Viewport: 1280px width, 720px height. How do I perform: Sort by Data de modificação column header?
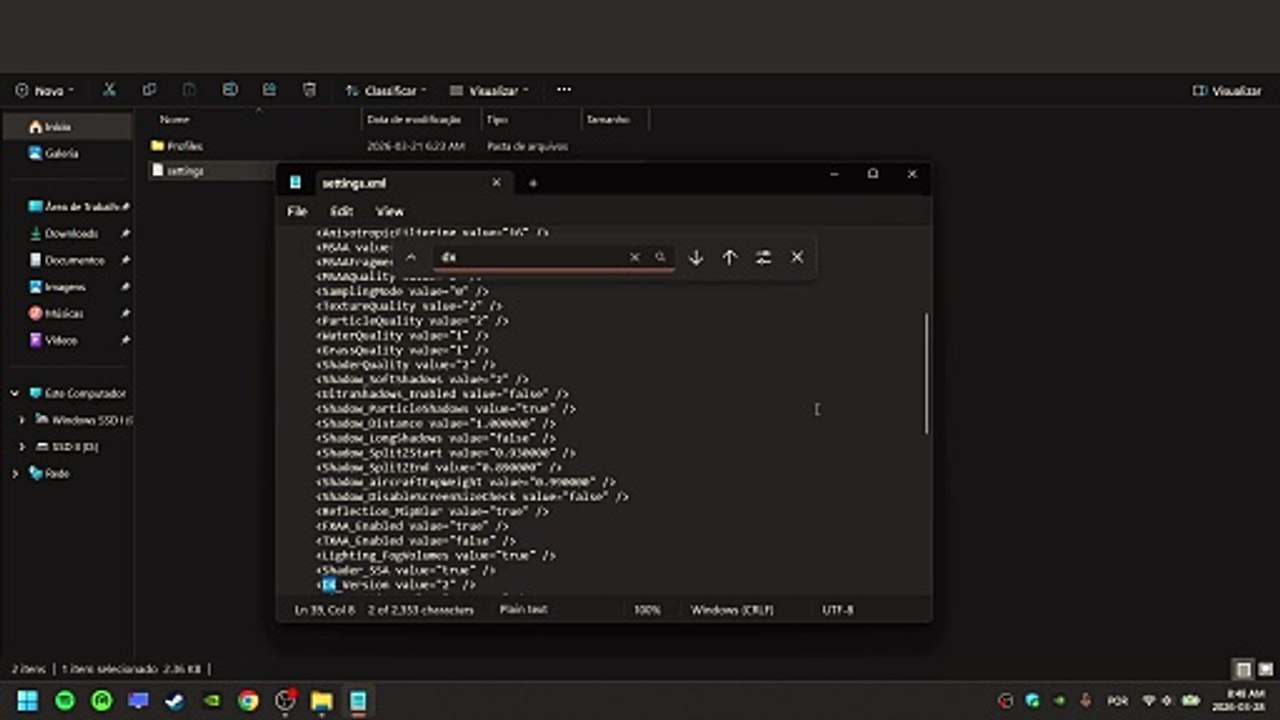414,119
